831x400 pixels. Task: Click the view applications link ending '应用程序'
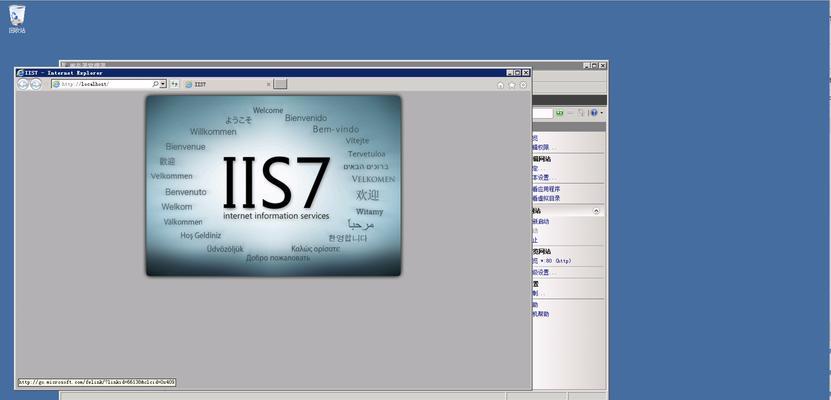546,189
